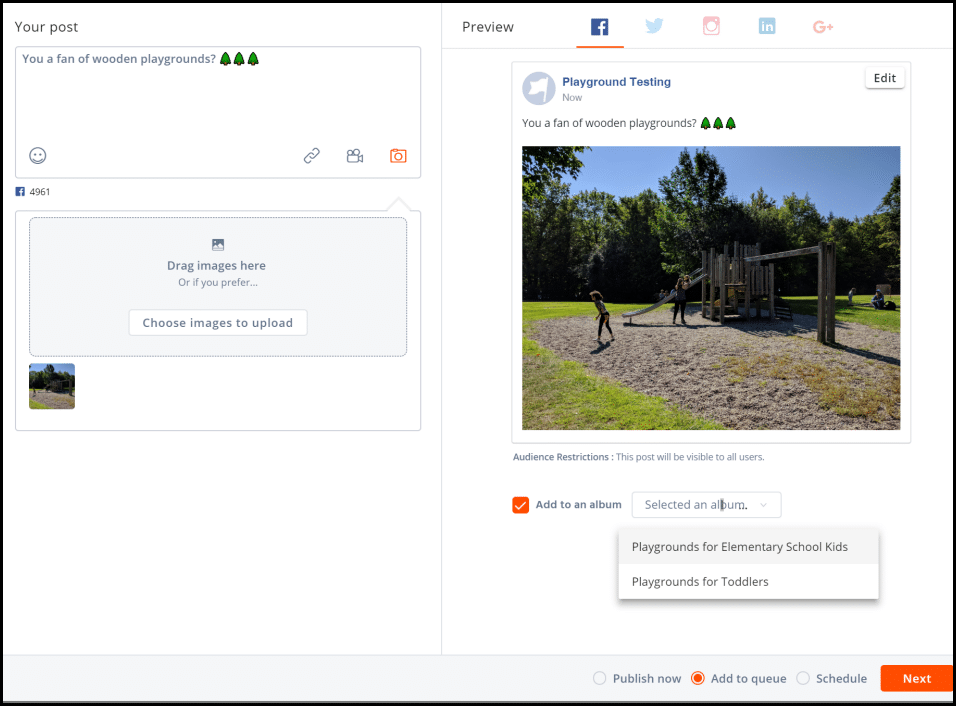The height and width of the screenshot is (706, 956).
Task: Click the video camera icon
Action: tap(355, 156)
